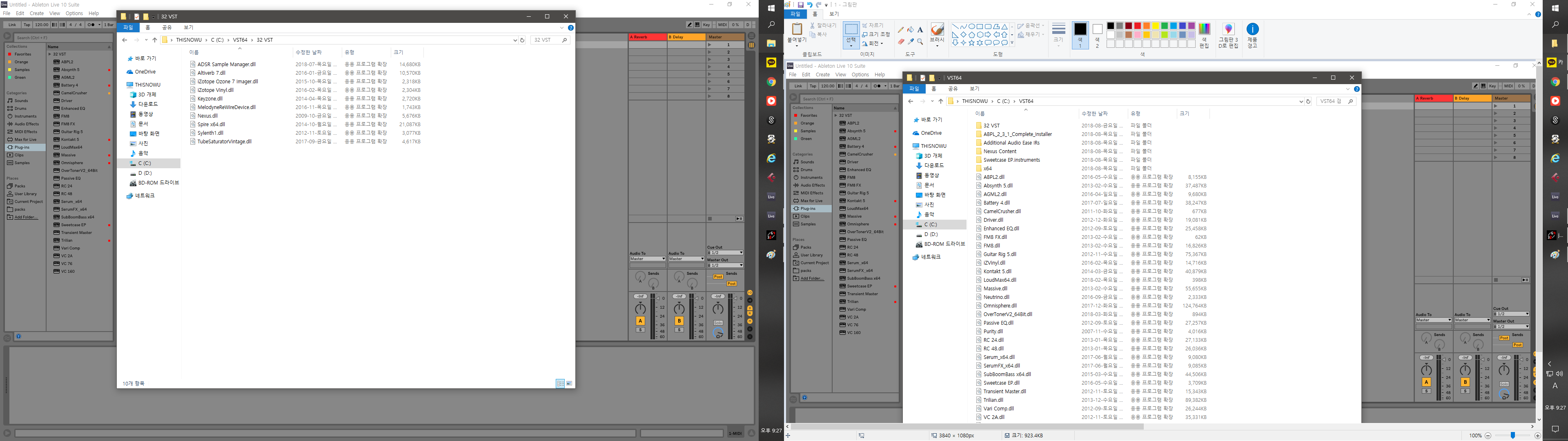Click the Save icon in Paint's title bar

click(x=800, y=5)
